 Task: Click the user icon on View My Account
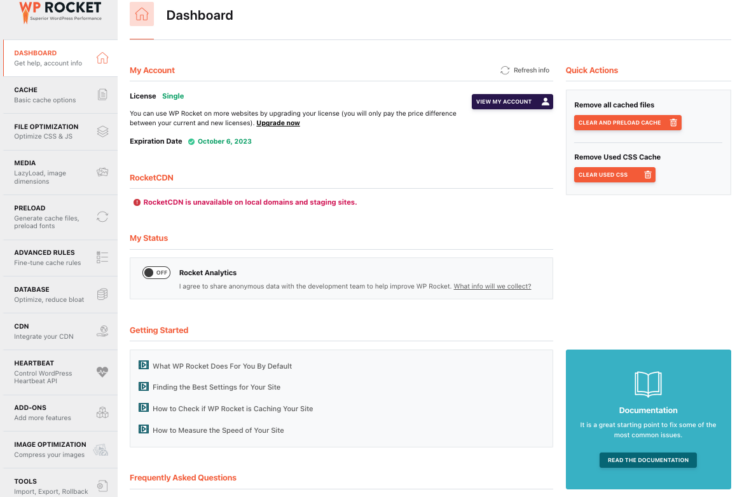point(545,101)
